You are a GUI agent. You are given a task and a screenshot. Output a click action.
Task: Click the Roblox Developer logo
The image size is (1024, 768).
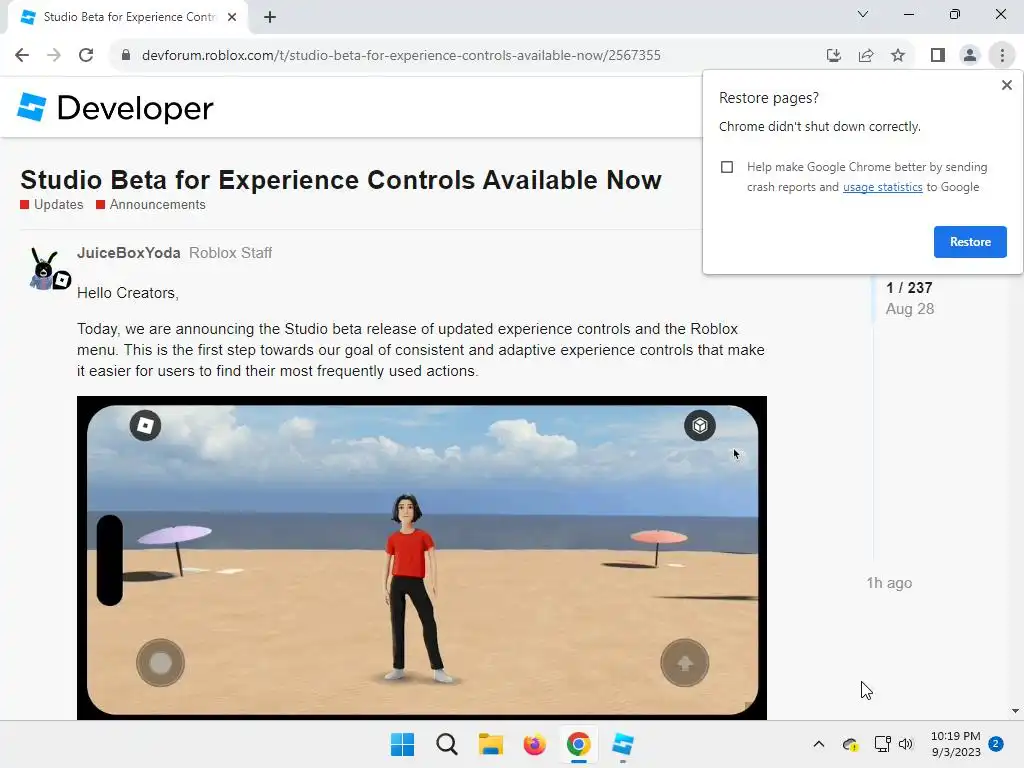pos(116,108)
